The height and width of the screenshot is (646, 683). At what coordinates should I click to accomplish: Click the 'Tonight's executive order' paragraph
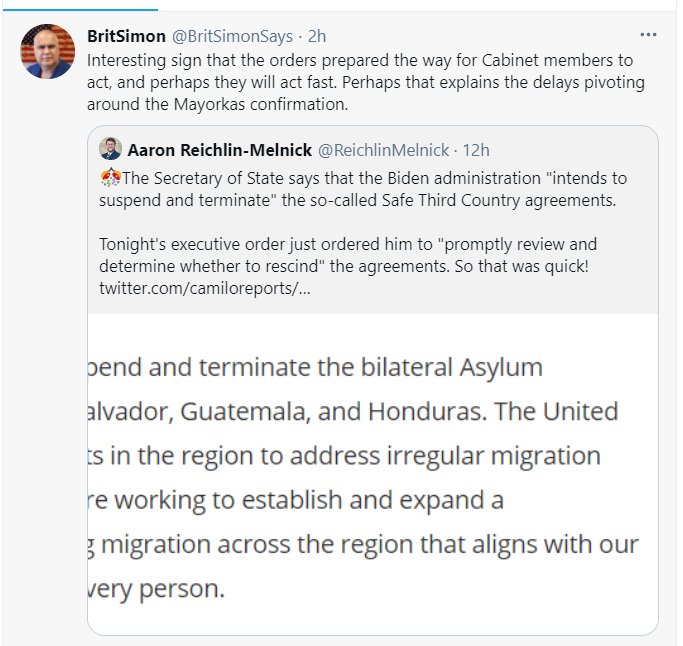348,266
